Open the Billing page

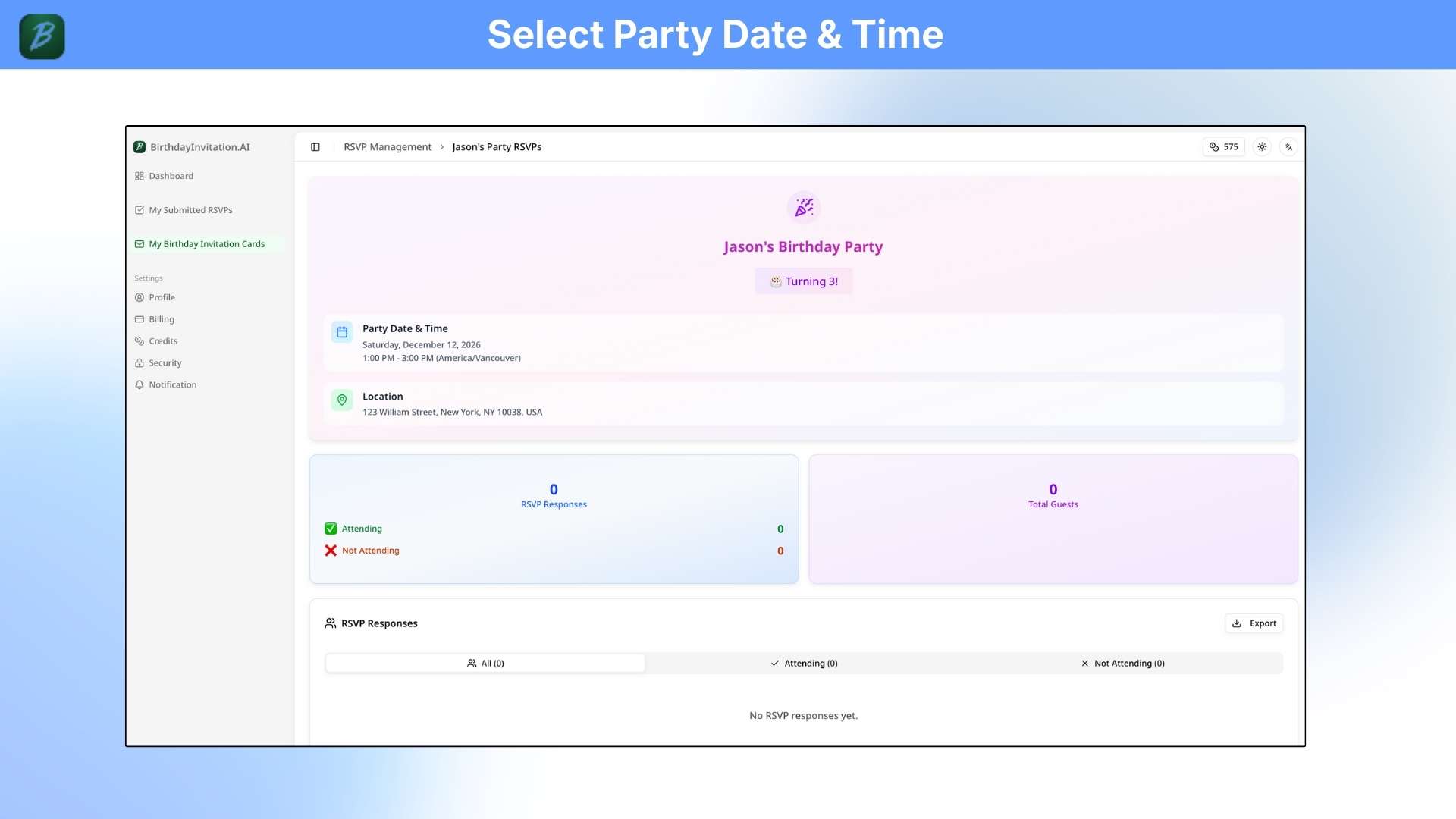pyautogui.click(x=161, y=319)
